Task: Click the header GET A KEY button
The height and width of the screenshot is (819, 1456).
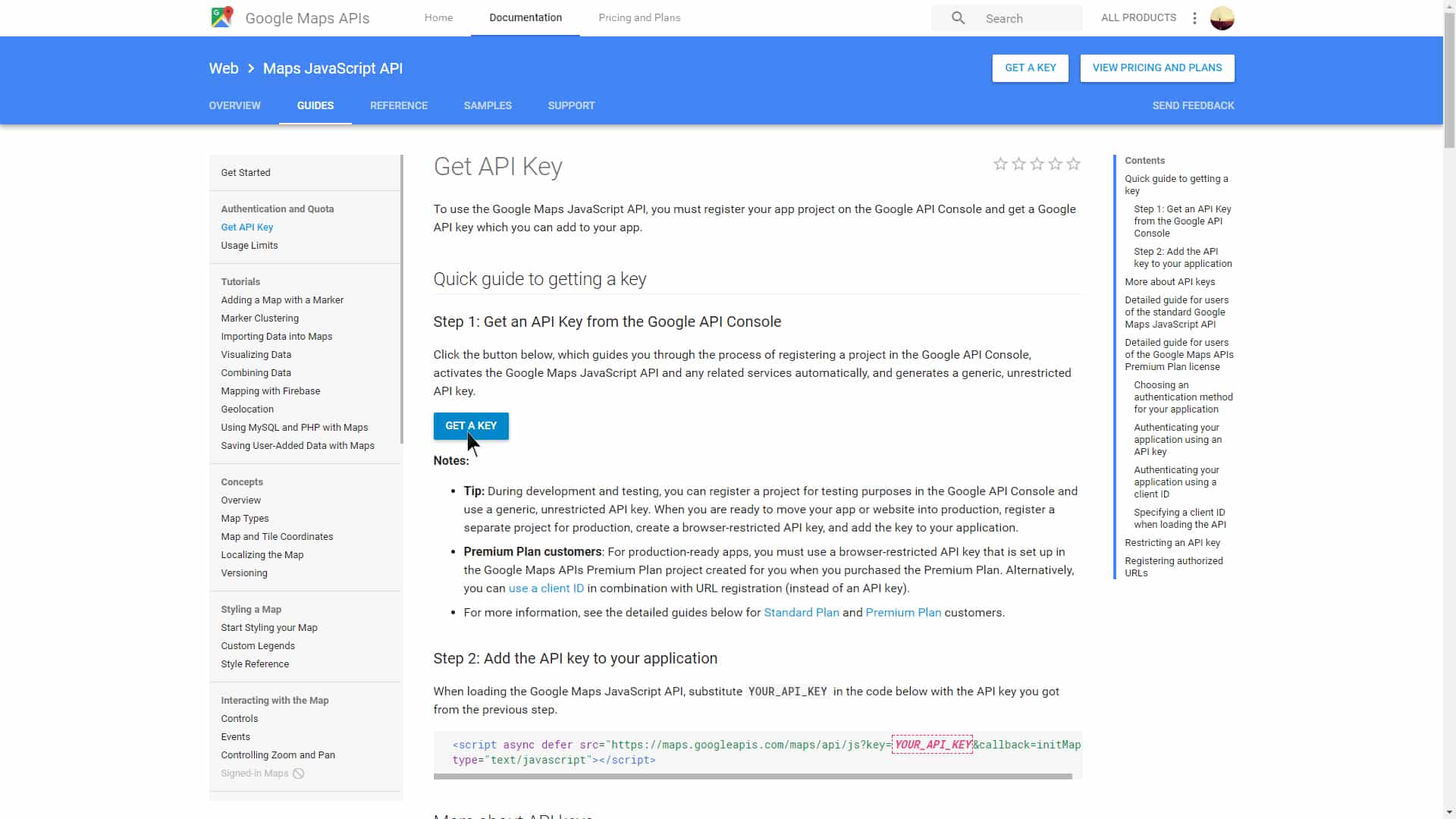Action: pos(1030,67)
